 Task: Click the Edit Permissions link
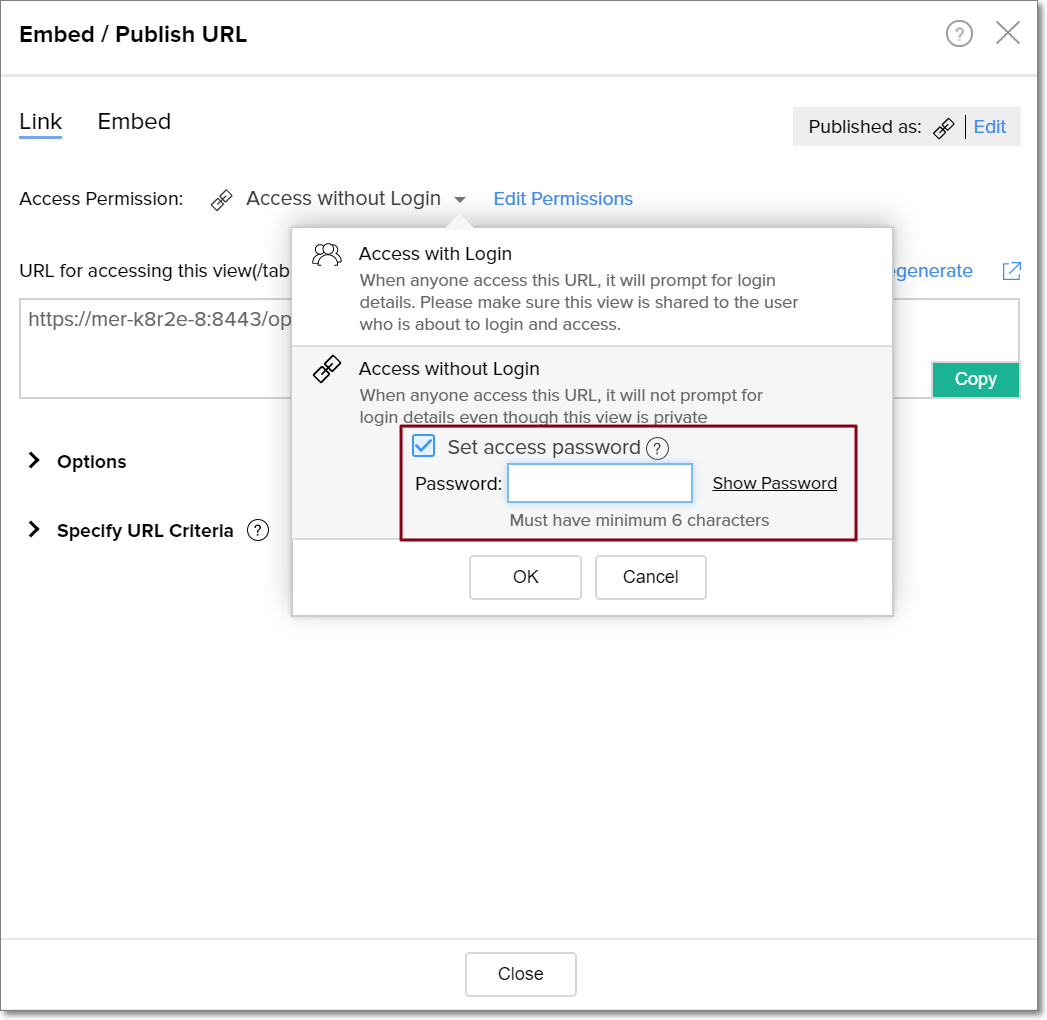click(x=563, y=199)
